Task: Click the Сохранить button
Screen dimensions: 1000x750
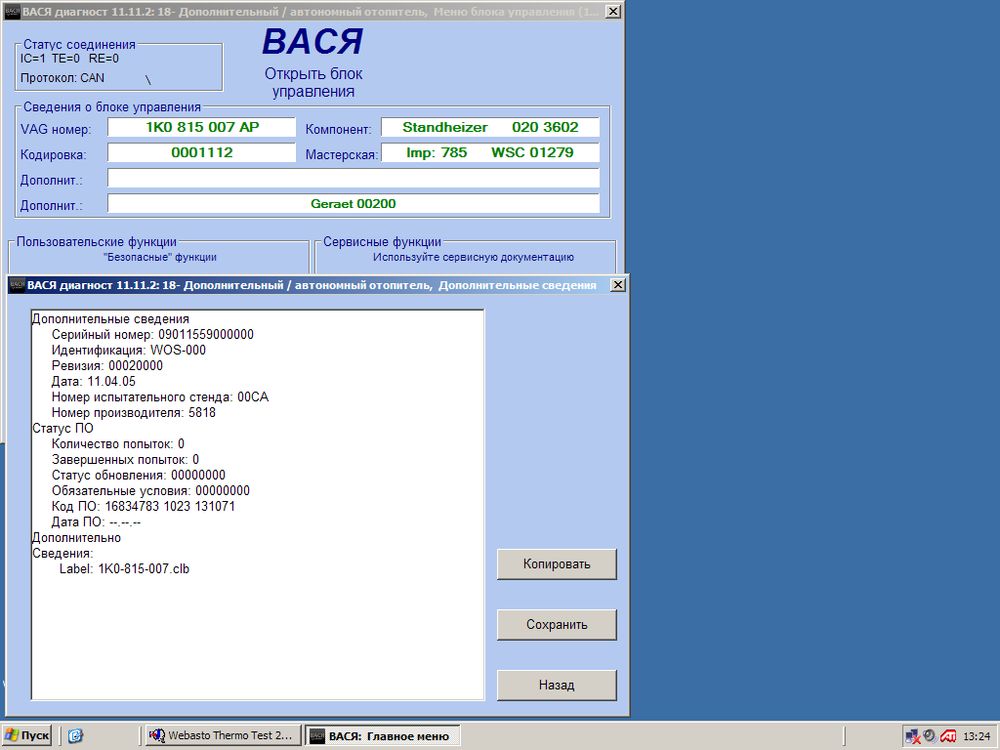Action: click(556, 624)
